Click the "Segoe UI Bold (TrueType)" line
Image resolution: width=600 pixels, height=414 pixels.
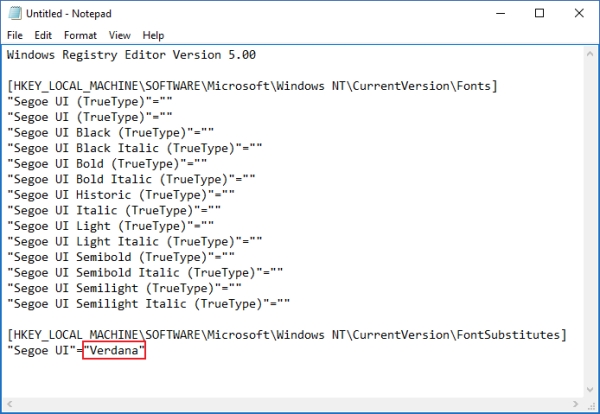pyautogui.click(x=107, y=164)
